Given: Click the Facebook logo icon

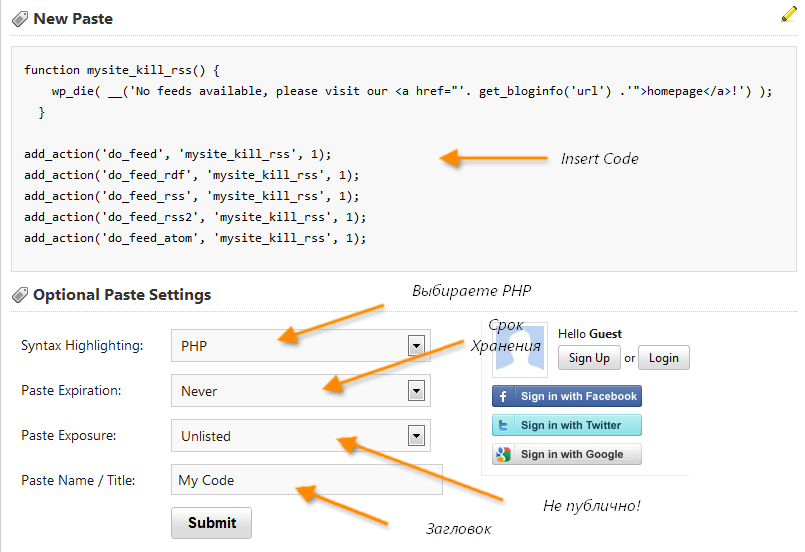Looking at the screenshot, I should tap(503, 396).
